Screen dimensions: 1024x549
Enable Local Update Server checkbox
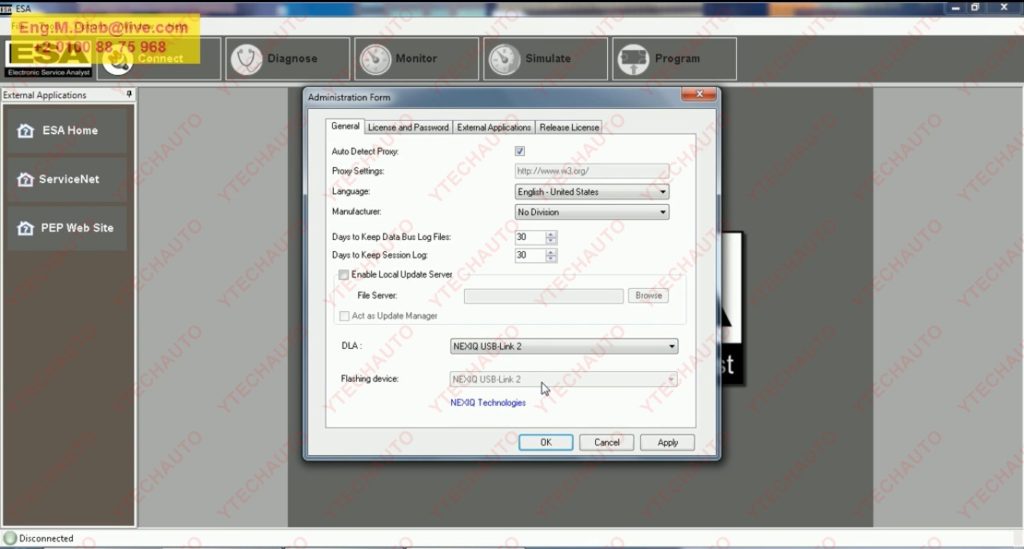coord(344,275)
